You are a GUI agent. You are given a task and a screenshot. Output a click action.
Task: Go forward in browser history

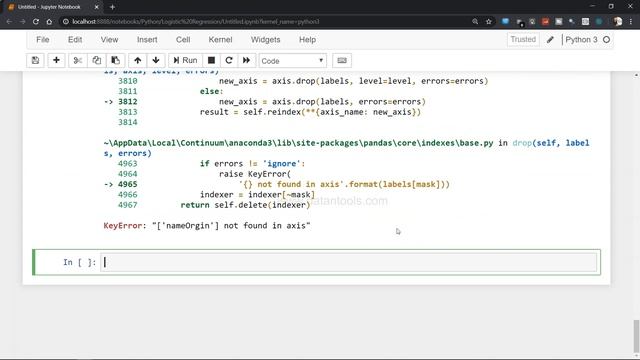point(22,22)
